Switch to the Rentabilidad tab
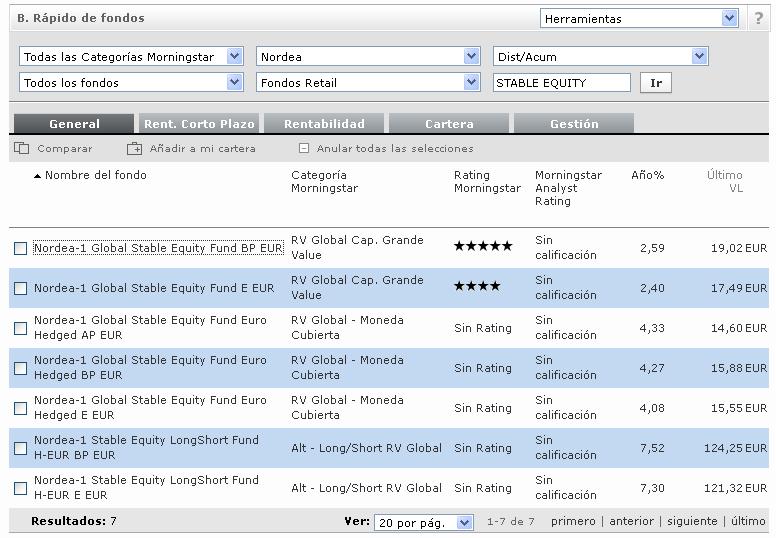 (x=324, y=124)
